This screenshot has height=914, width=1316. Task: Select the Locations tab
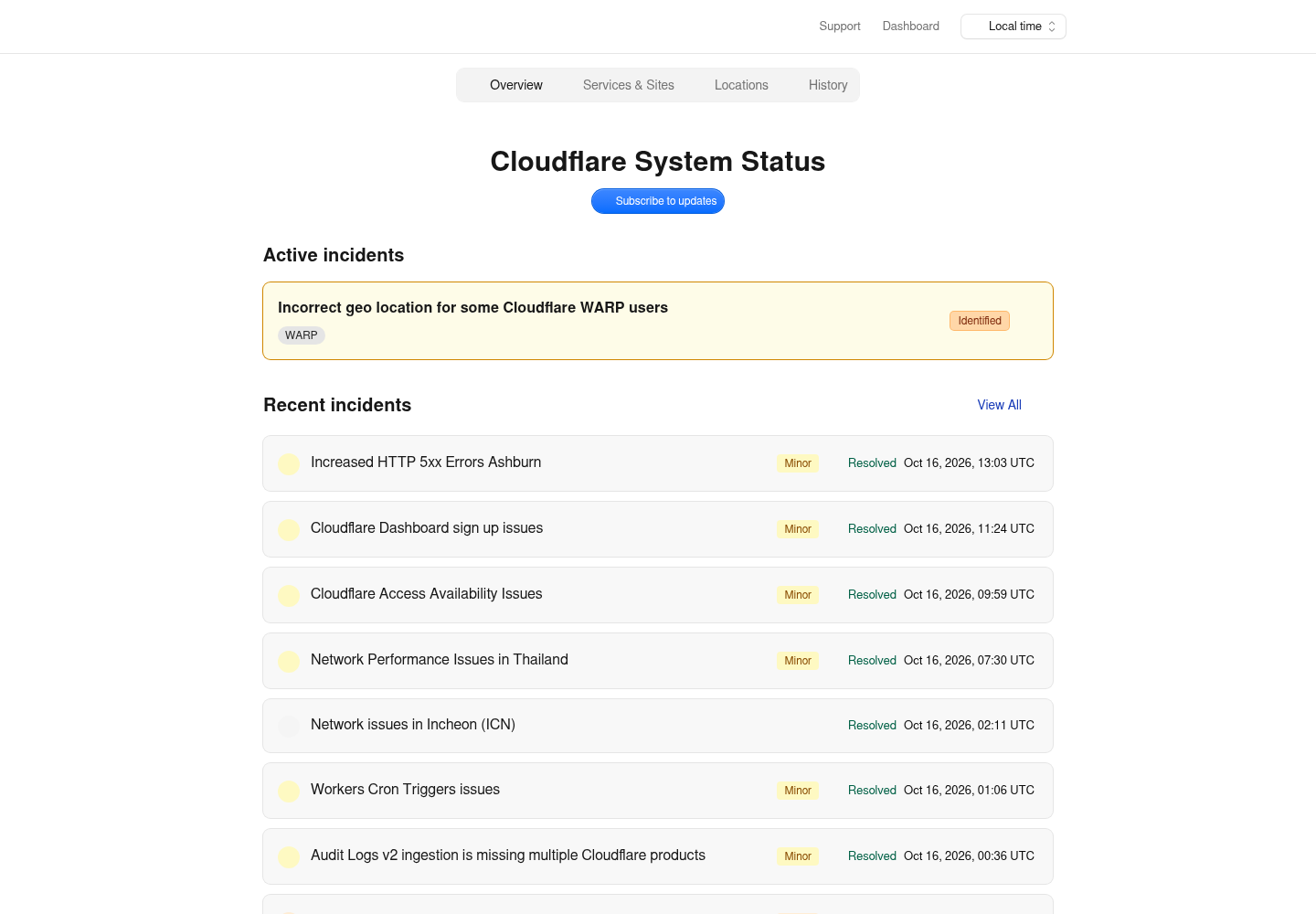click(741, 85)
